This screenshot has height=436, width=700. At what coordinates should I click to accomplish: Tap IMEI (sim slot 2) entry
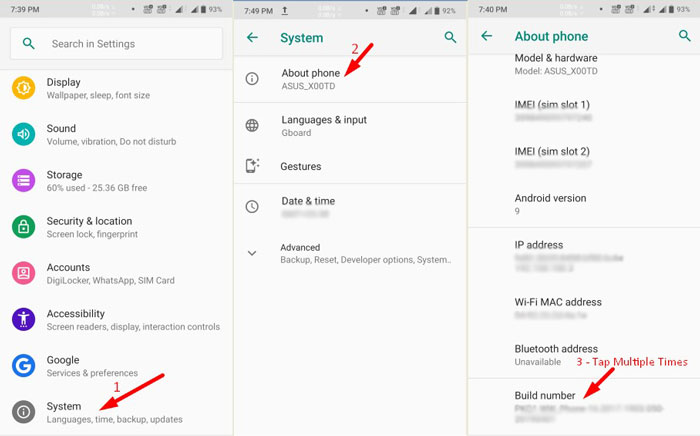pos(584,157)
